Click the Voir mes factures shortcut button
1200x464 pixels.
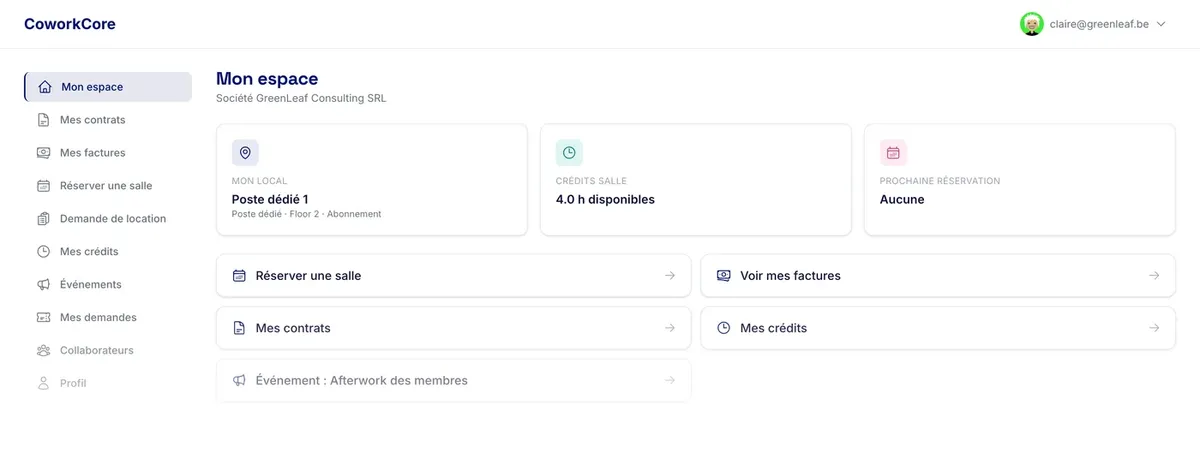coord(938,276)
